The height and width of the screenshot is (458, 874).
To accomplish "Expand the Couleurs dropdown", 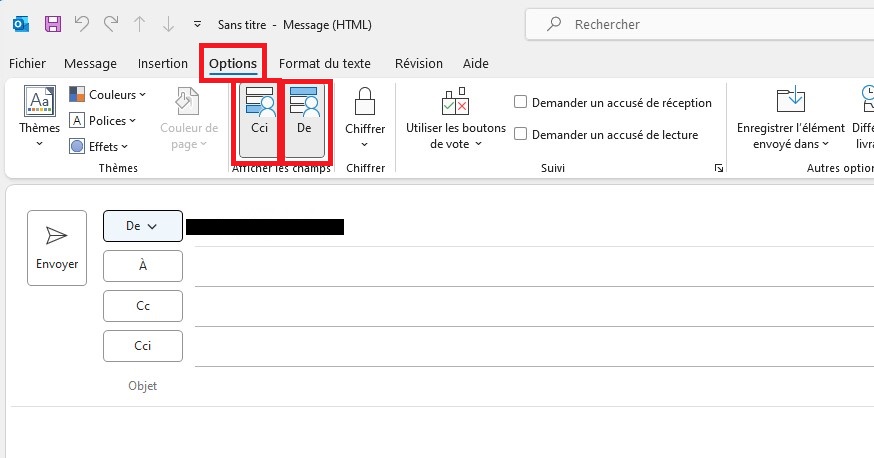I will point(108,95).
